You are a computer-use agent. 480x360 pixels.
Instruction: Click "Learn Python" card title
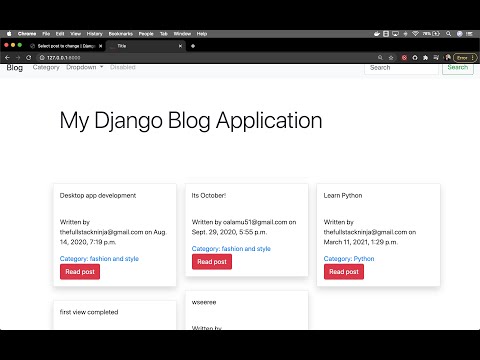click(343, 195)
